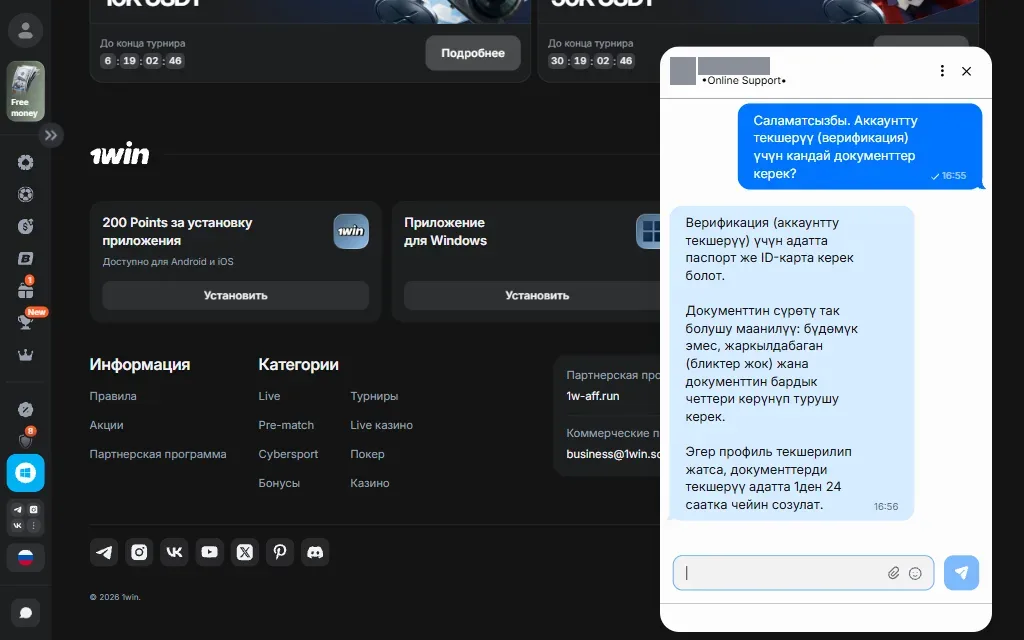Open the Discord footer social icon
Image resolution: width=1024 pixels, height=640 pixels.
click(x=315, y=552)
